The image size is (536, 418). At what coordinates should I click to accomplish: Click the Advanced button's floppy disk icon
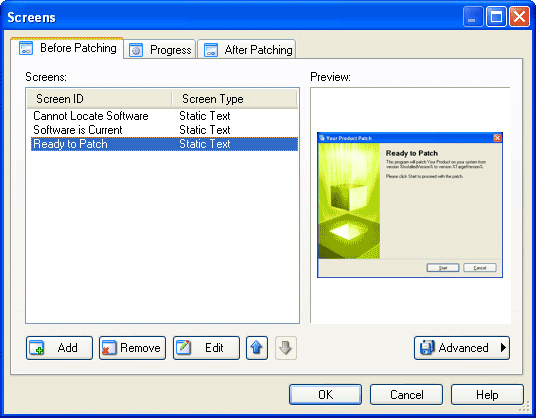(x=427, y=348)
